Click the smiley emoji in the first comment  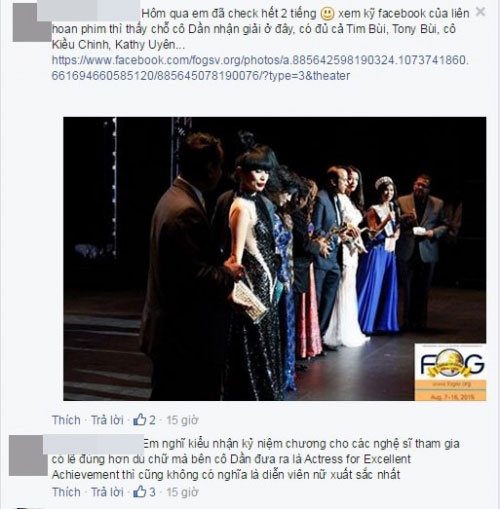(327, 14)
